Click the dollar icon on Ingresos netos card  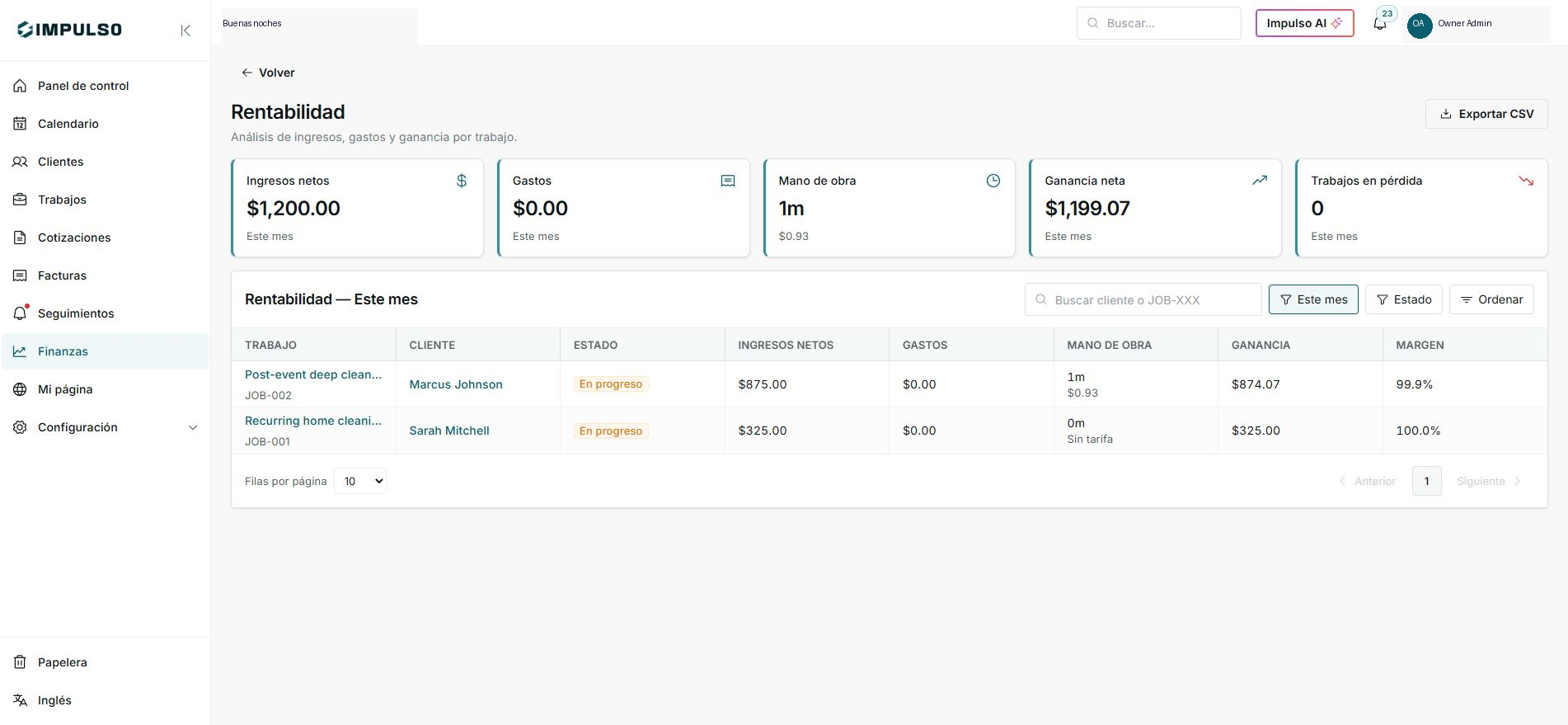[x=462, y=181]
